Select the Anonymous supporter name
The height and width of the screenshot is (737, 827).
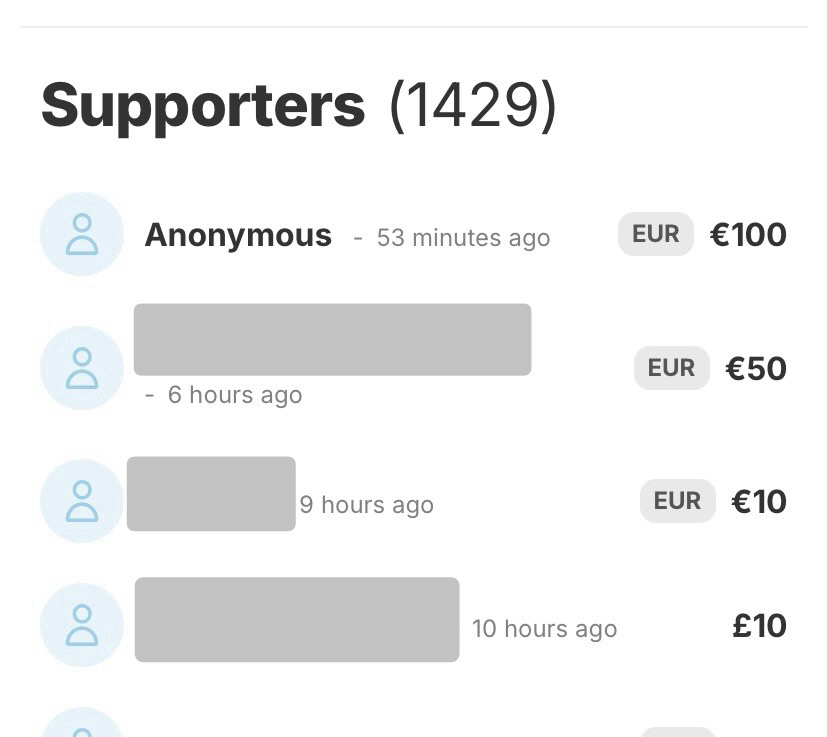(x=238, y=235)
